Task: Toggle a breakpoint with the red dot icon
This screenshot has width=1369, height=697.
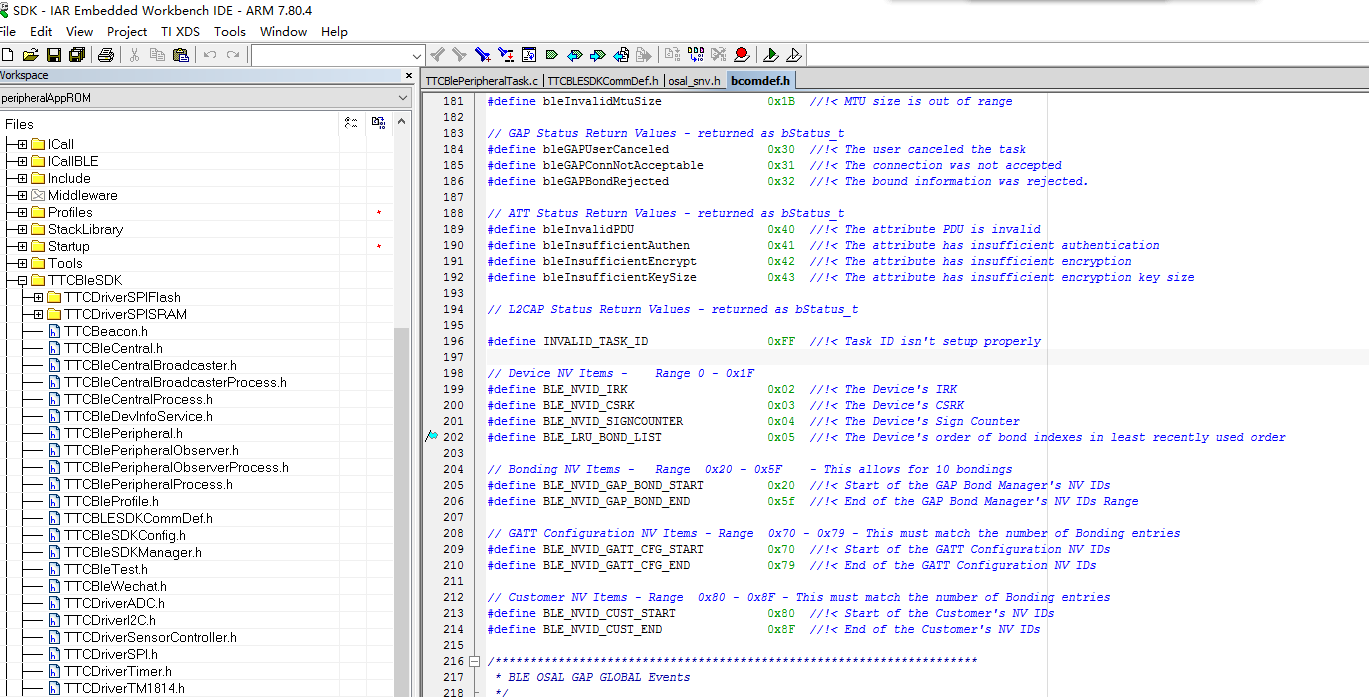Action: point(741,55)
